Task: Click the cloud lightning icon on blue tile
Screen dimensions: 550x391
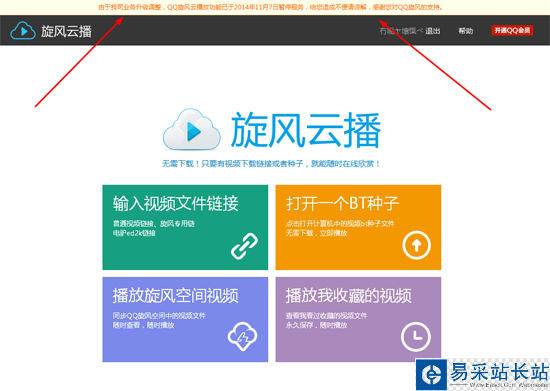Action: [x=242, y=336]
